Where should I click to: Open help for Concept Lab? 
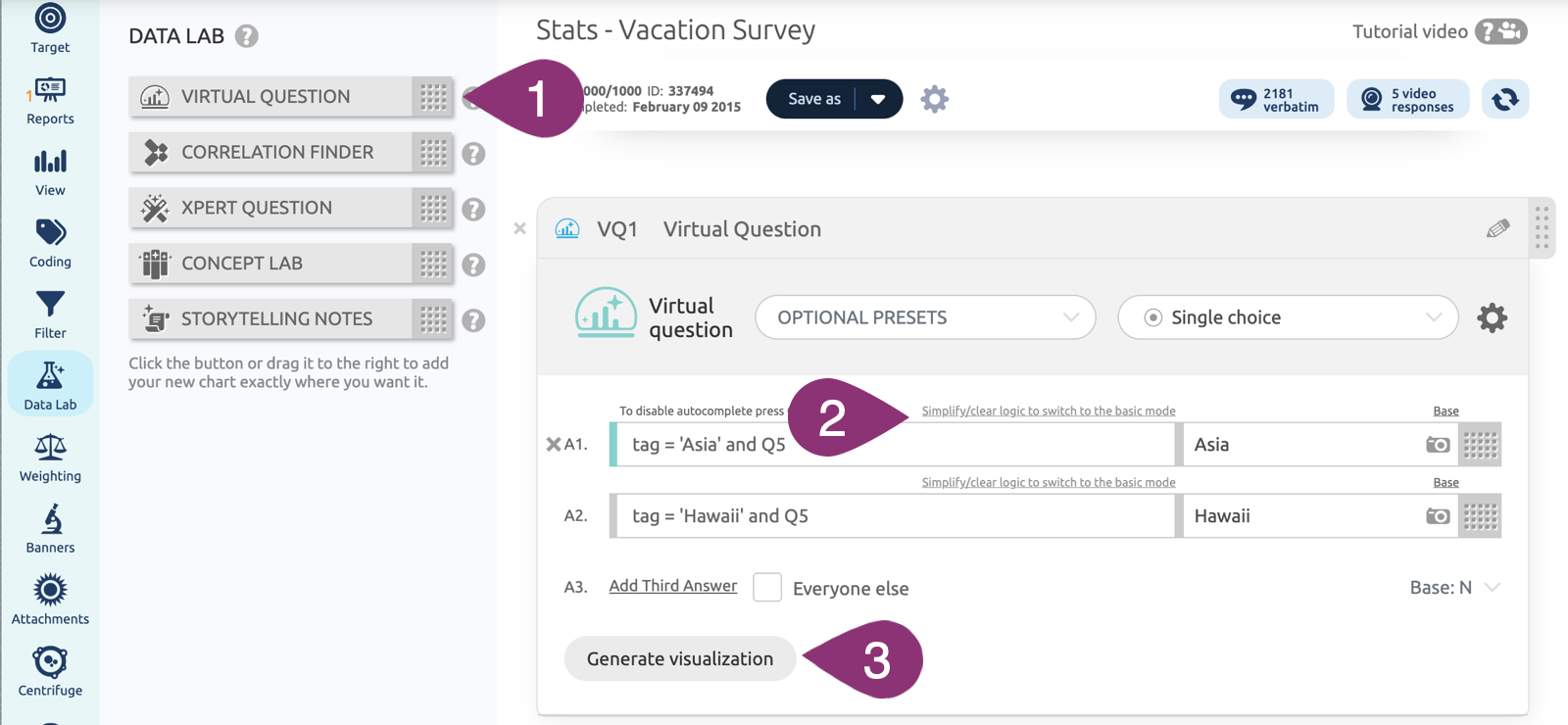(473, 265)
